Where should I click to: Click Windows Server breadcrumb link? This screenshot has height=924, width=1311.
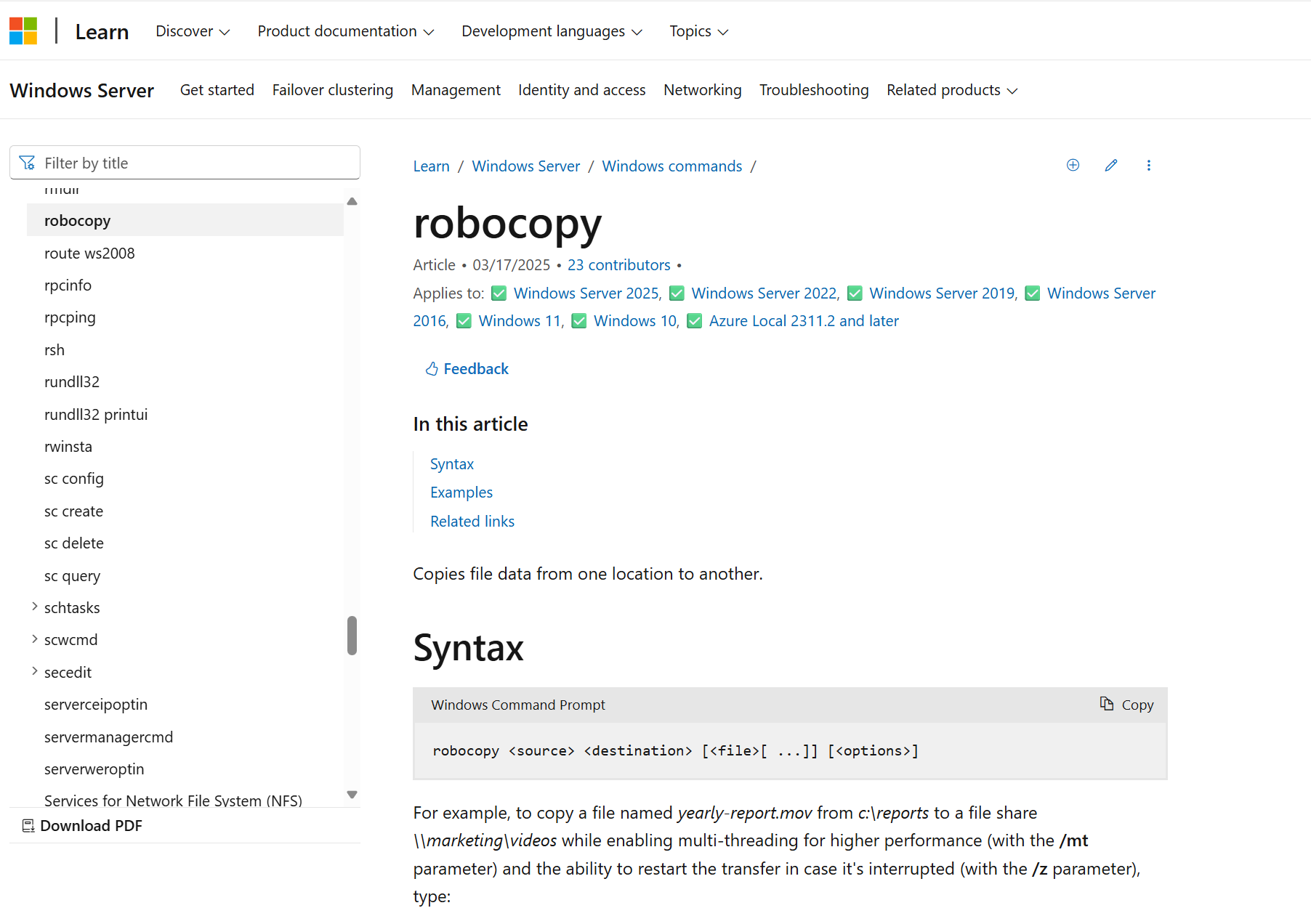coord(525,166)
